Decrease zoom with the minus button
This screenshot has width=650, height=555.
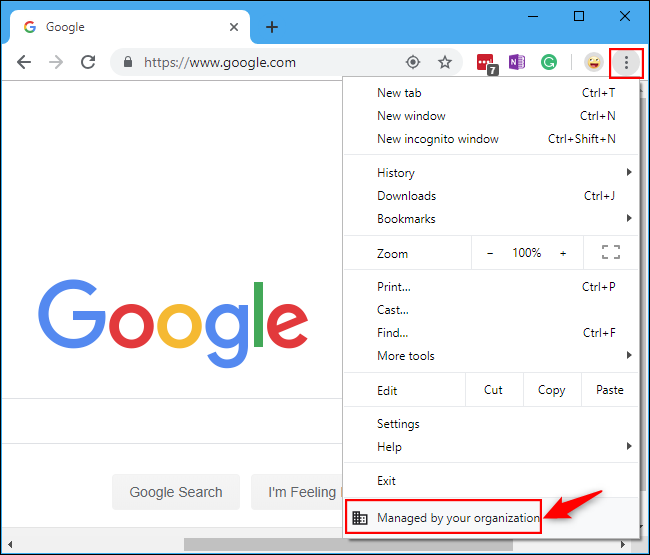(490, 253)
